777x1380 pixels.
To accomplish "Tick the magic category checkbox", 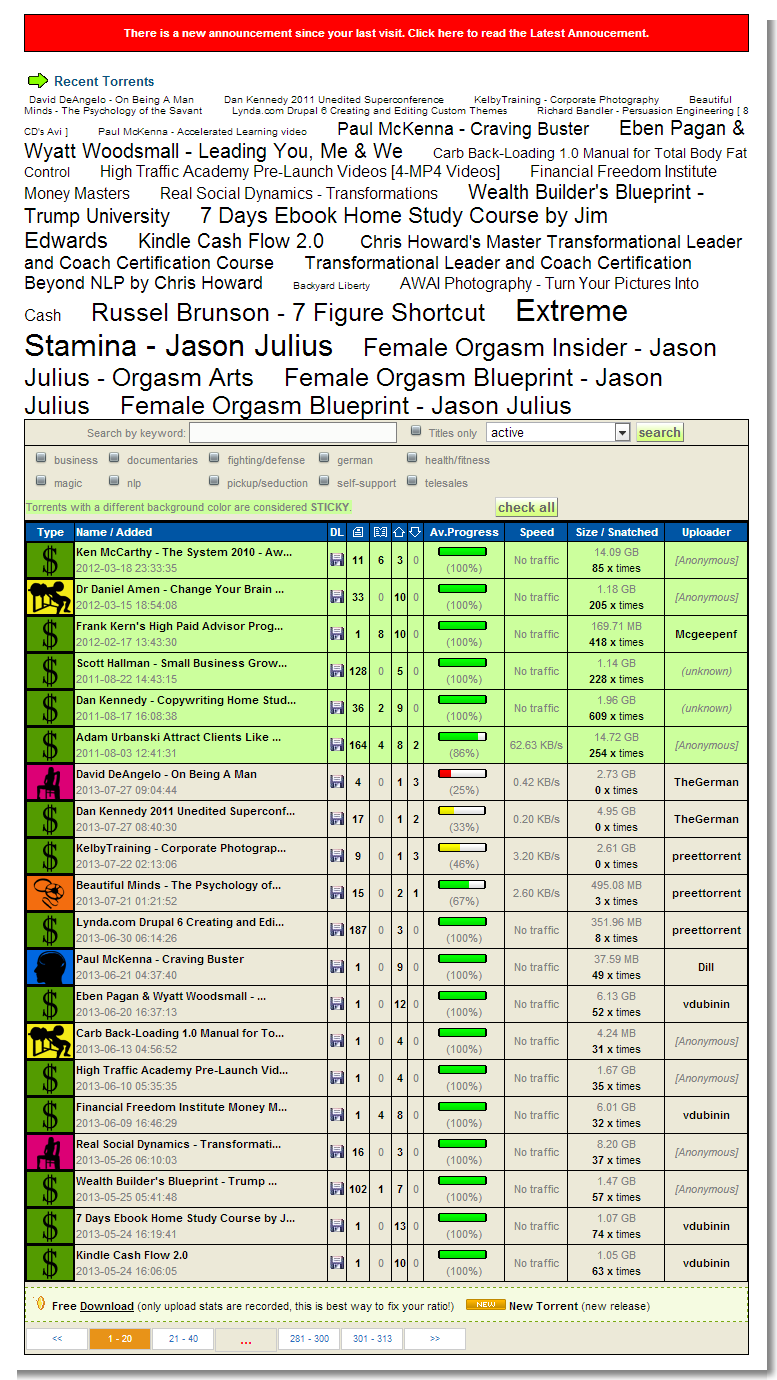I will [x=42, y=481].
